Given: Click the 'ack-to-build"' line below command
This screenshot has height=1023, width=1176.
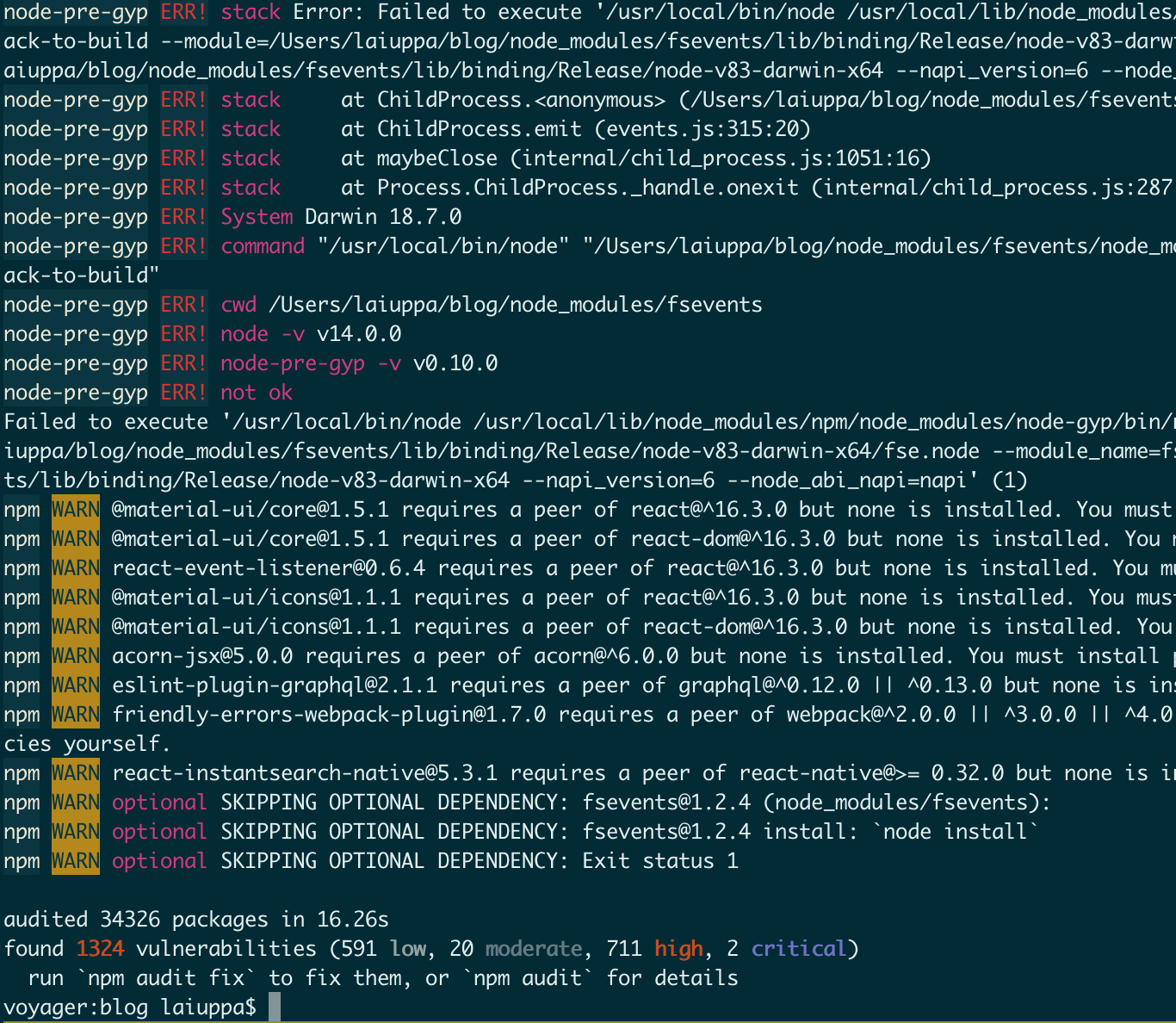Looking at the screenshot, I should pyautogui.click(x=82, y=275).
